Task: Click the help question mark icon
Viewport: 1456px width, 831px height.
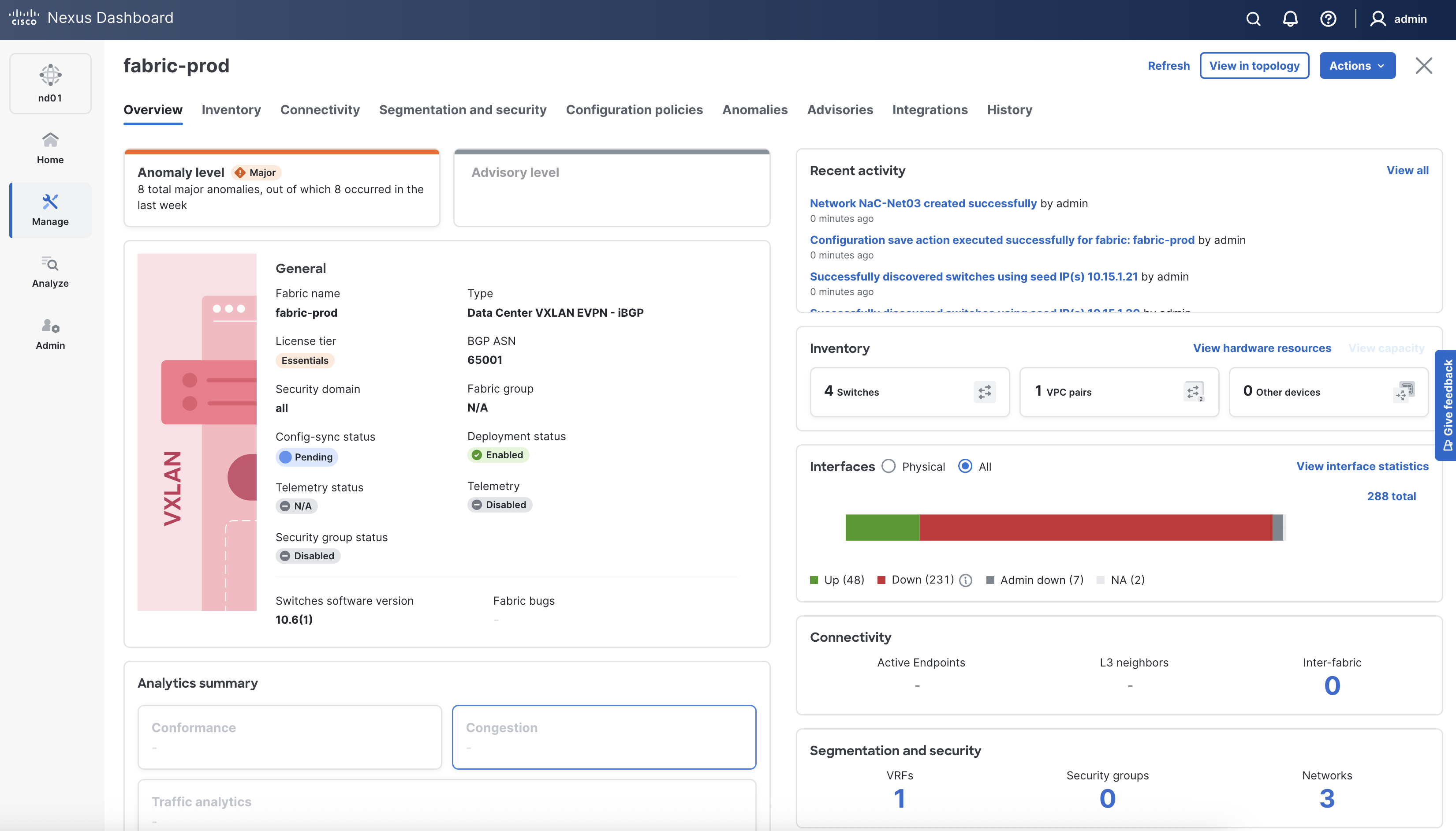Action: pos(1328,19)
